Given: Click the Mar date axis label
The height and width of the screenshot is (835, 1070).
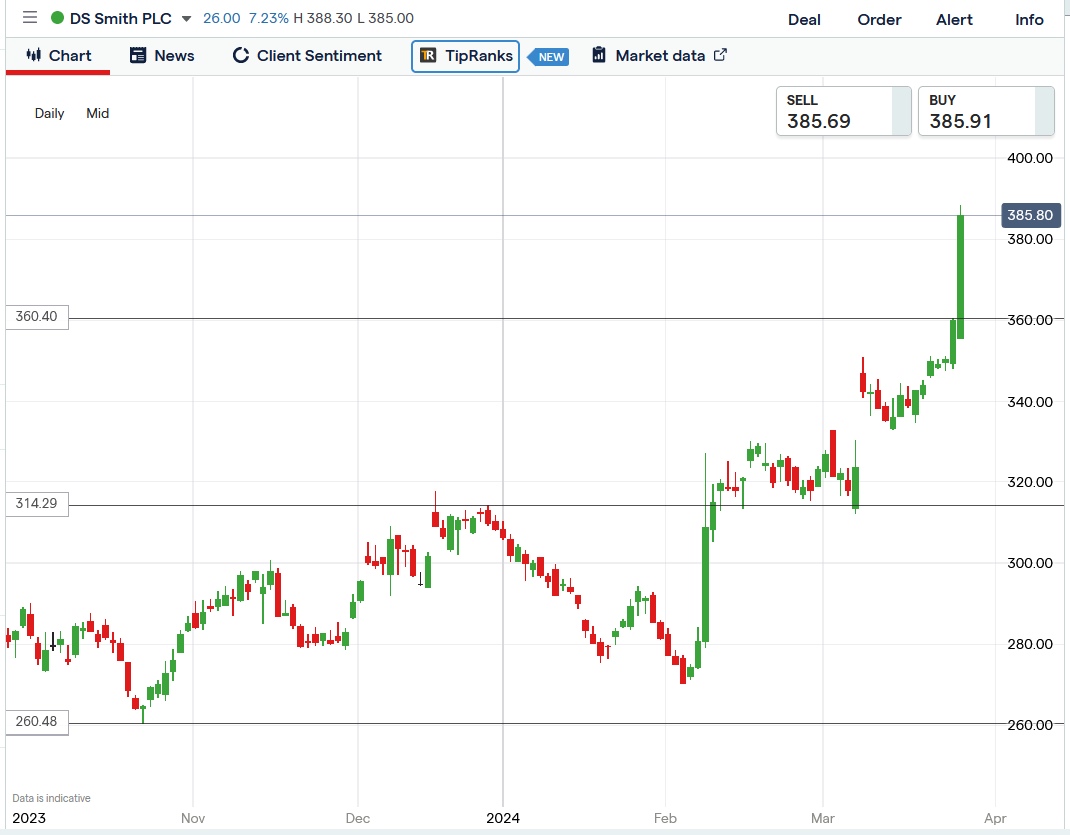Looking at the screenshot, I should point(822,818).
